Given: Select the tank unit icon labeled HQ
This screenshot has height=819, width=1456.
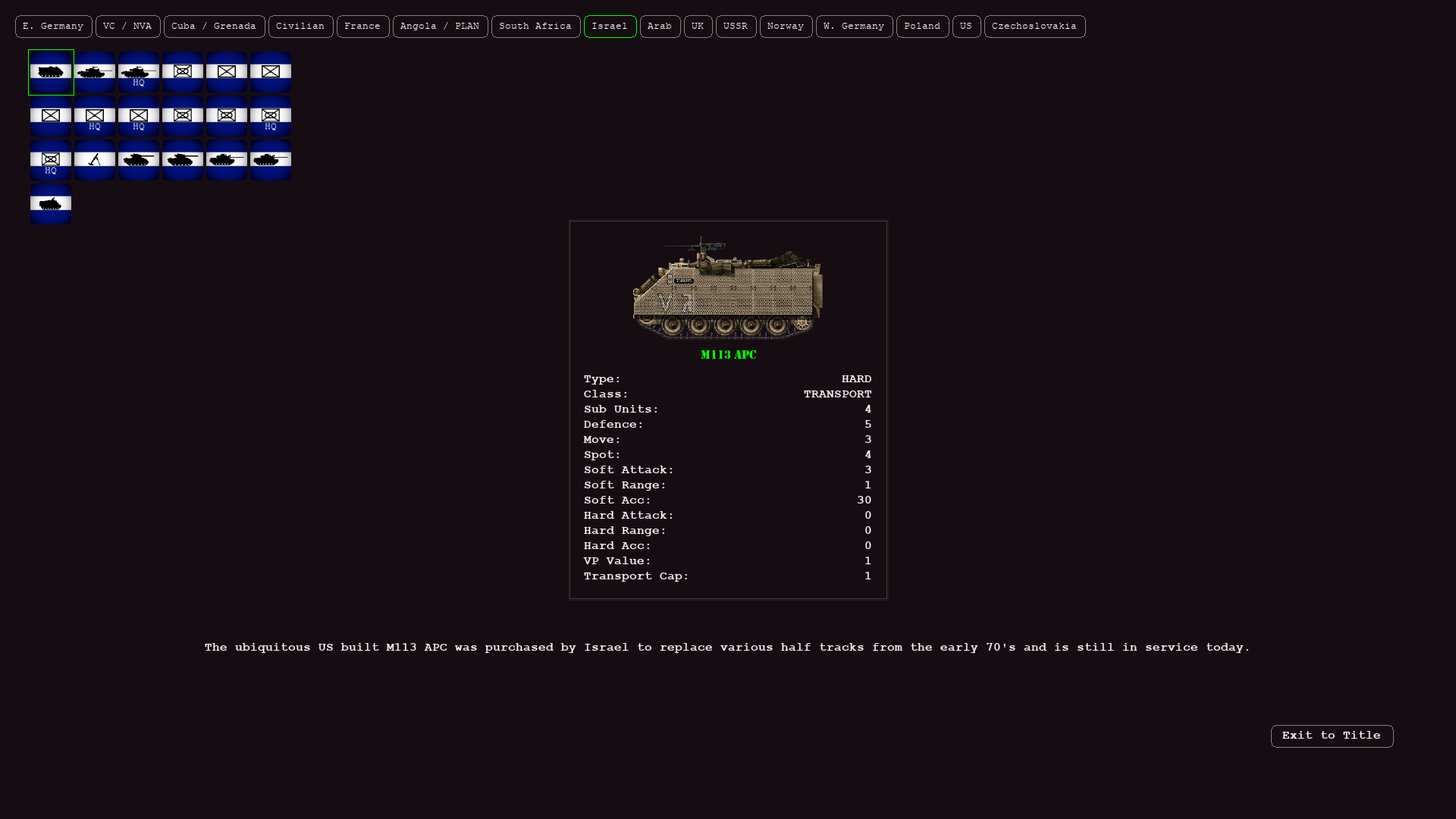Looking at the screenshot, I should point(139,72).
